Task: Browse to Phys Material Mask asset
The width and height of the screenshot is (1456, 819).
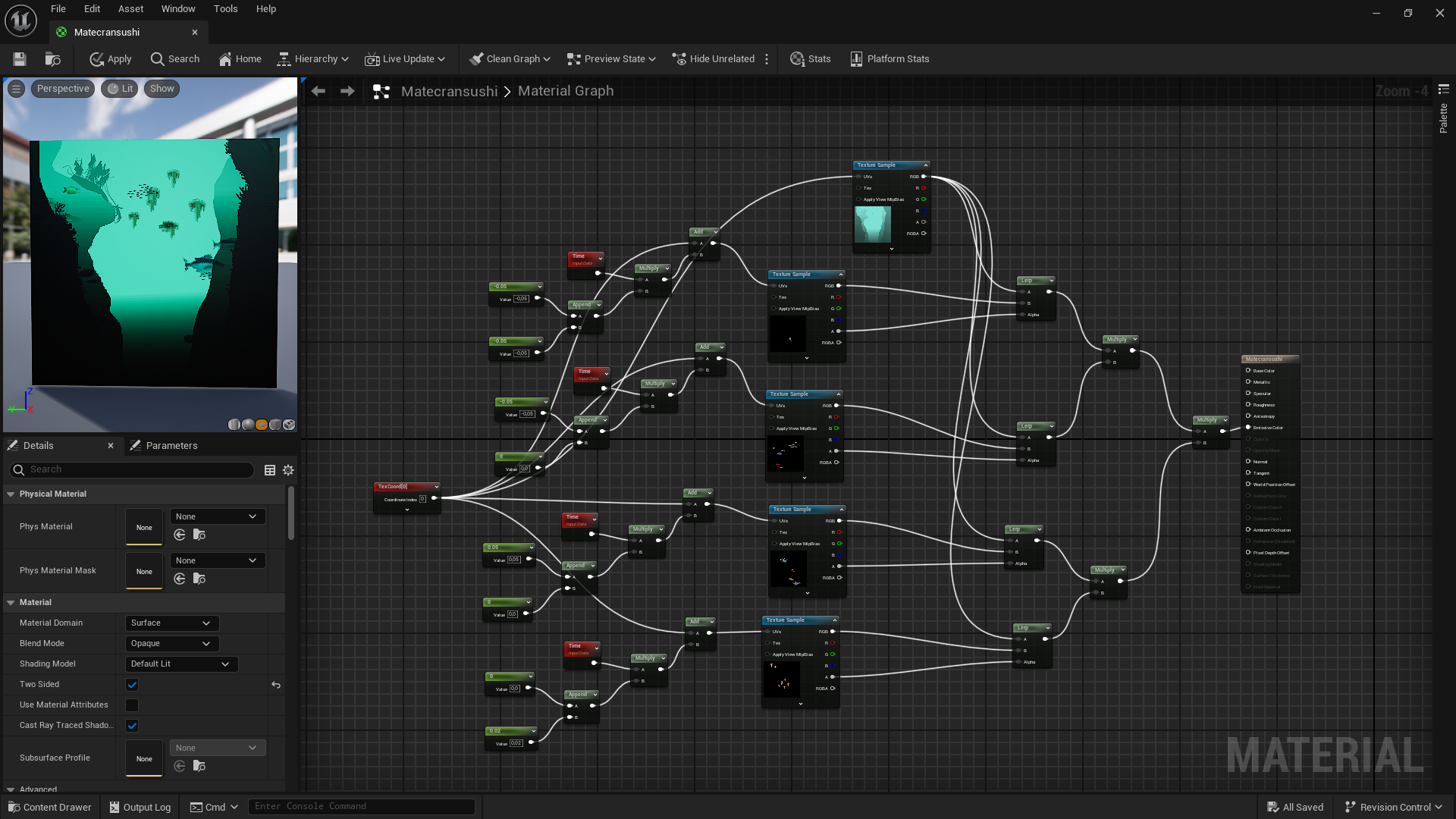Action: [x=199, y=579]
